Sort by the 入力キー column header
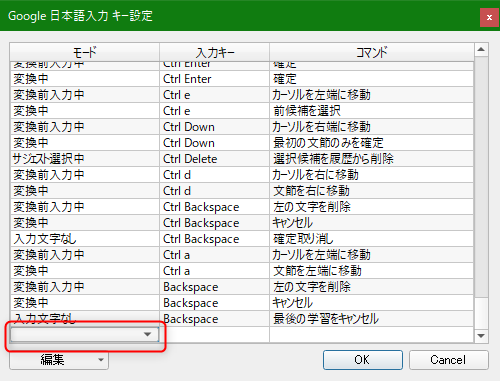 click(x=214, y=52)
